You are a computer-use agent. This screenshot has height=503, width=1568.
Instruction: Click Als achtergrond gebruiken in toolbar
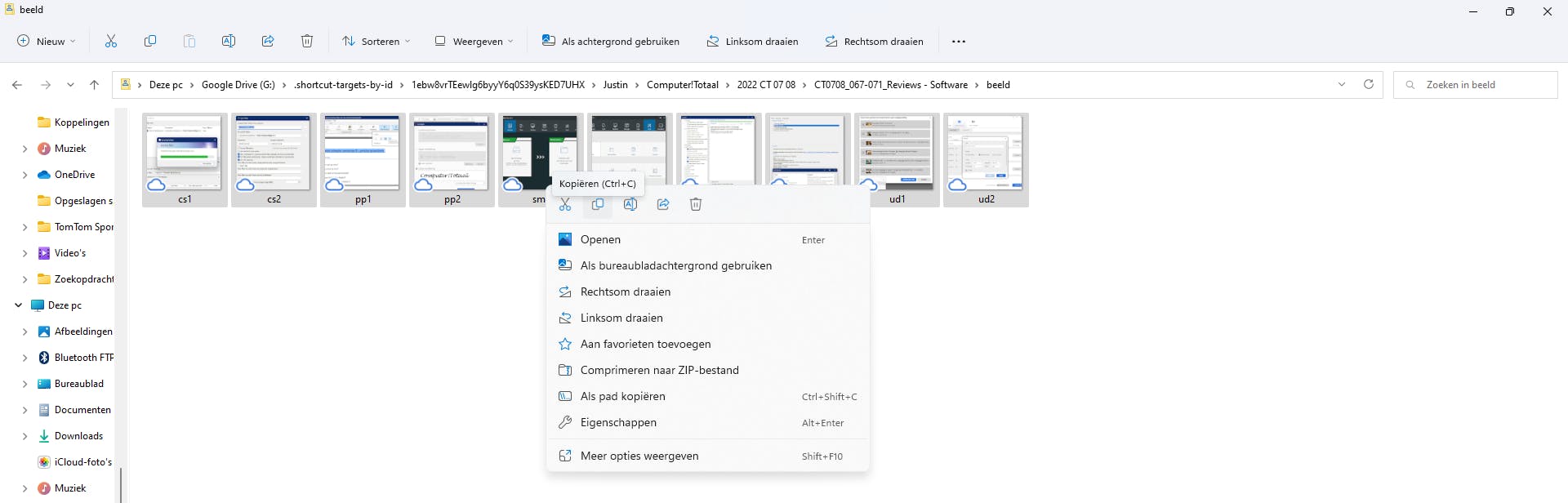[611, 41]
